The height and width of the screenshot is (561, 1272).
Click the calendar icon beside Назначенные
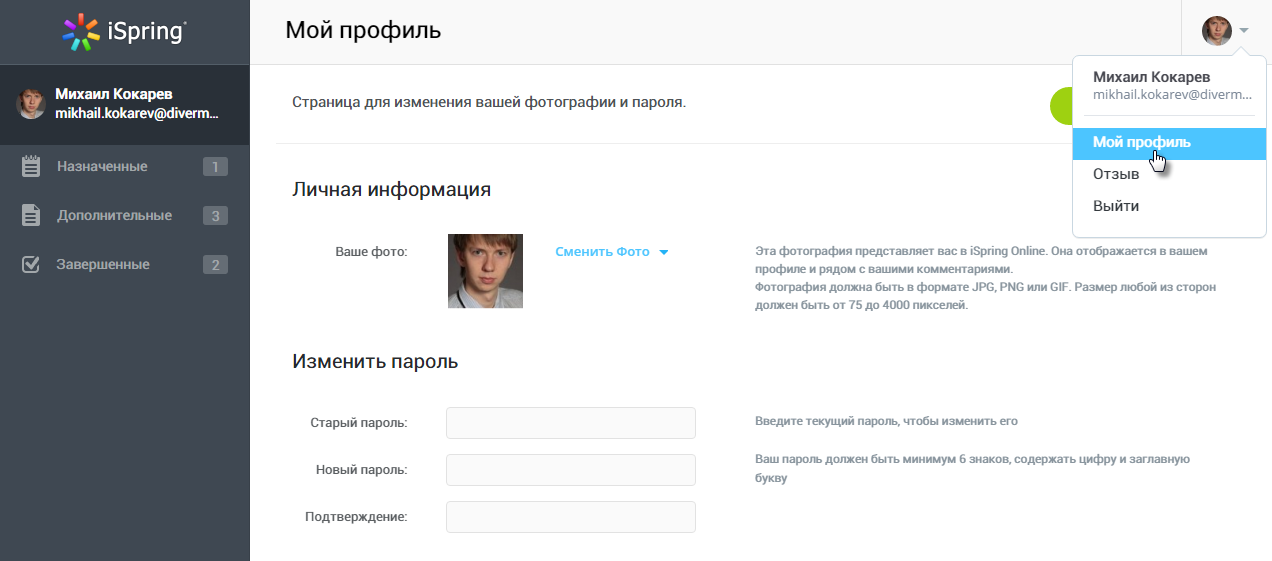point(31,166)
